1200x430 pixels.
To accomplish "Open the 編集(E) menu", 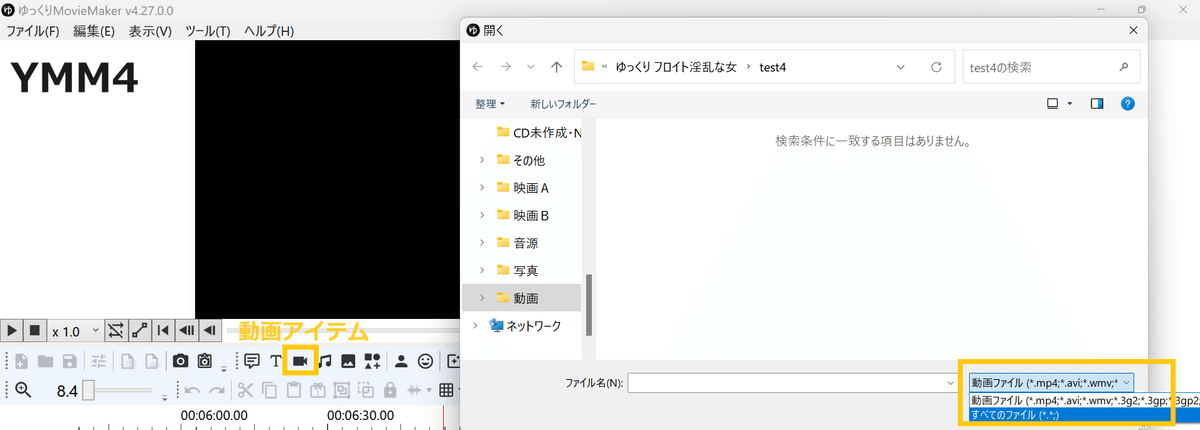I will [x=93, y=31].
